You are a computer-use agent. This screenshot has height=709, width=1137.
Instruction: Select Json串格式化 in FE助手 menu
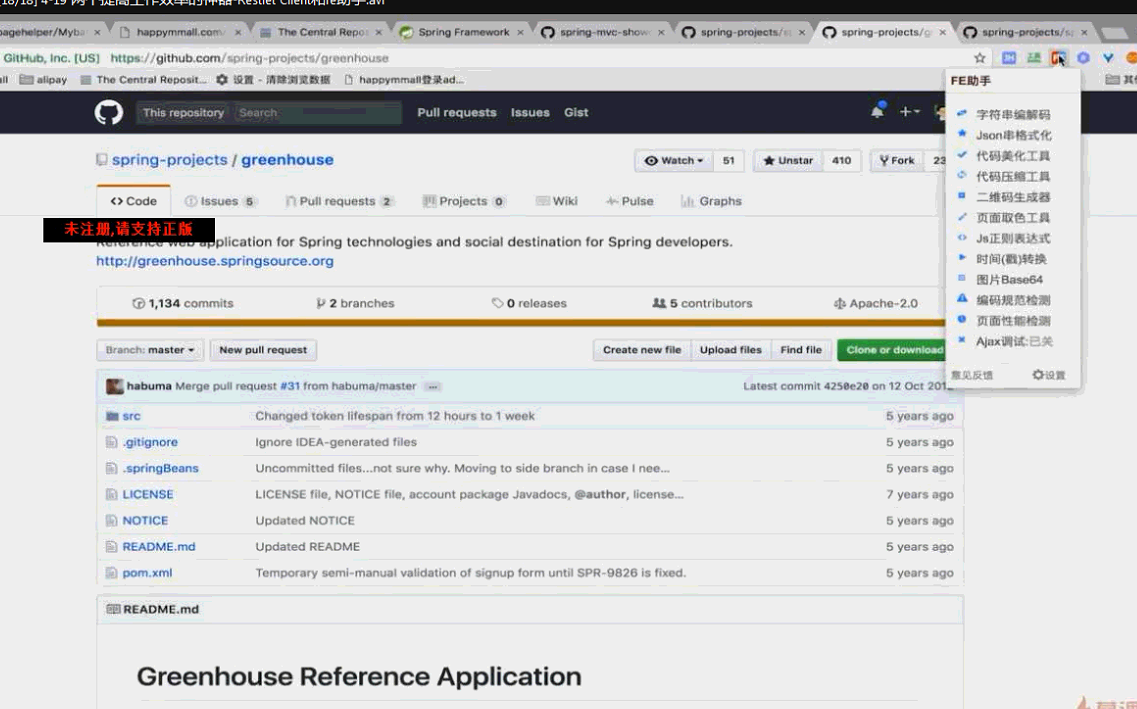coord(1013,135)
